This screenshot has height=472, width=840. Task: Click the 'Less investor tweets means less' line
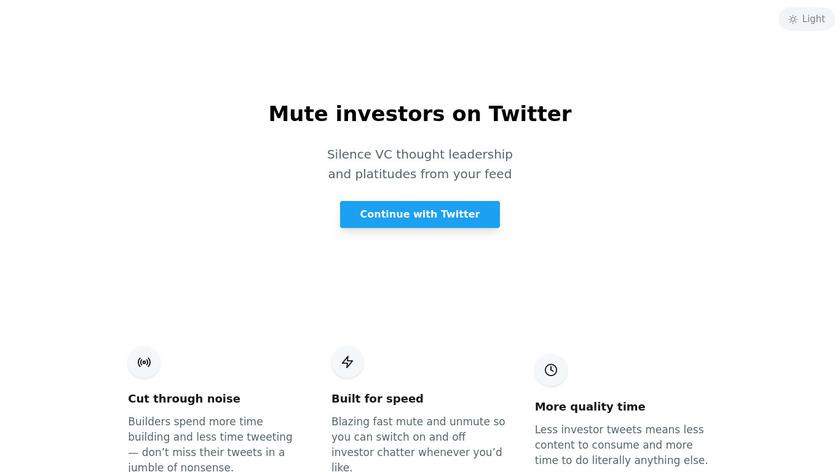click(x=619, y=430)
